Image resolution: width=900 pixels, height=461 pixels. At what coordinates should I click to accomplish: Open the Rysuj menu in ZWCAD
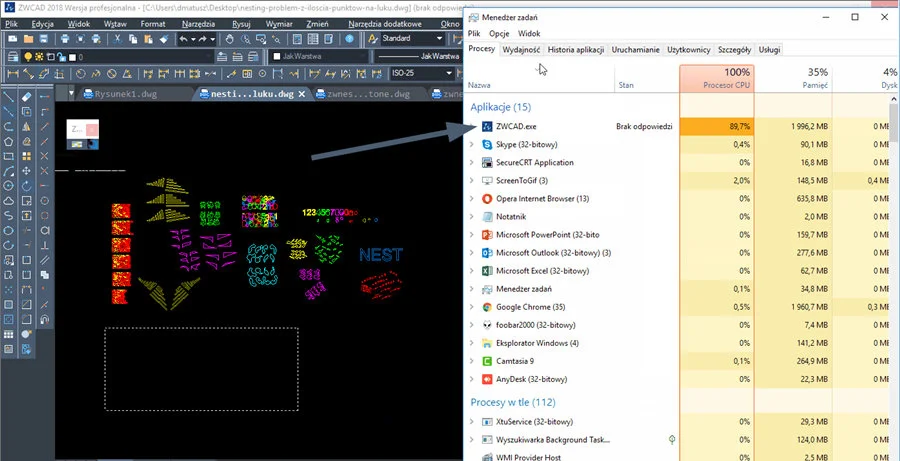(x=241, y=21)
